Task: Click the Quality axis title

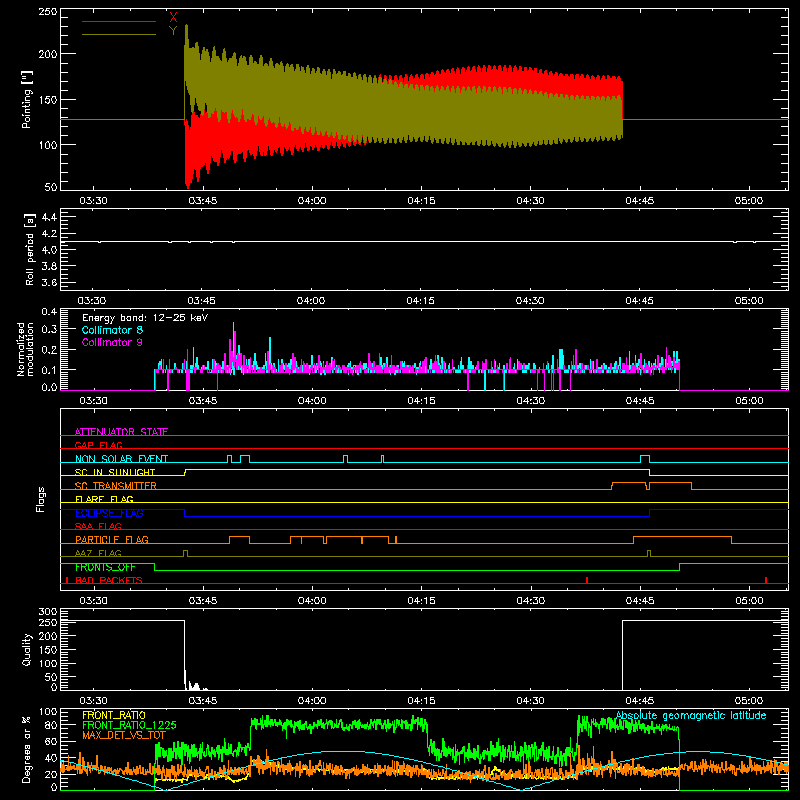Action: click(27, 649)
